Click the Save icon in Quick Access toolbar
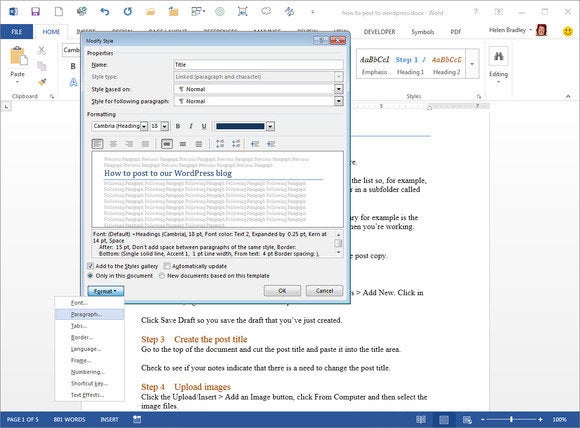Image resolution: width=580 pixels, height=428 pixels. [36, 12]
